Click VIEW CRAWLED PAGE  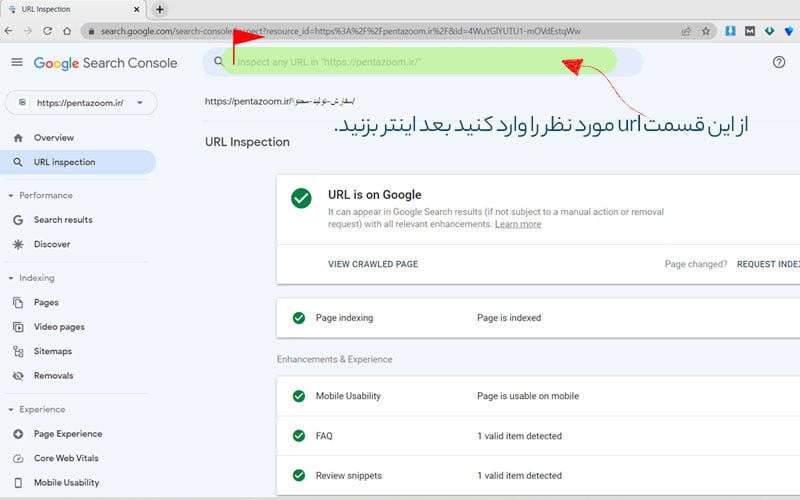coord(373,264)
